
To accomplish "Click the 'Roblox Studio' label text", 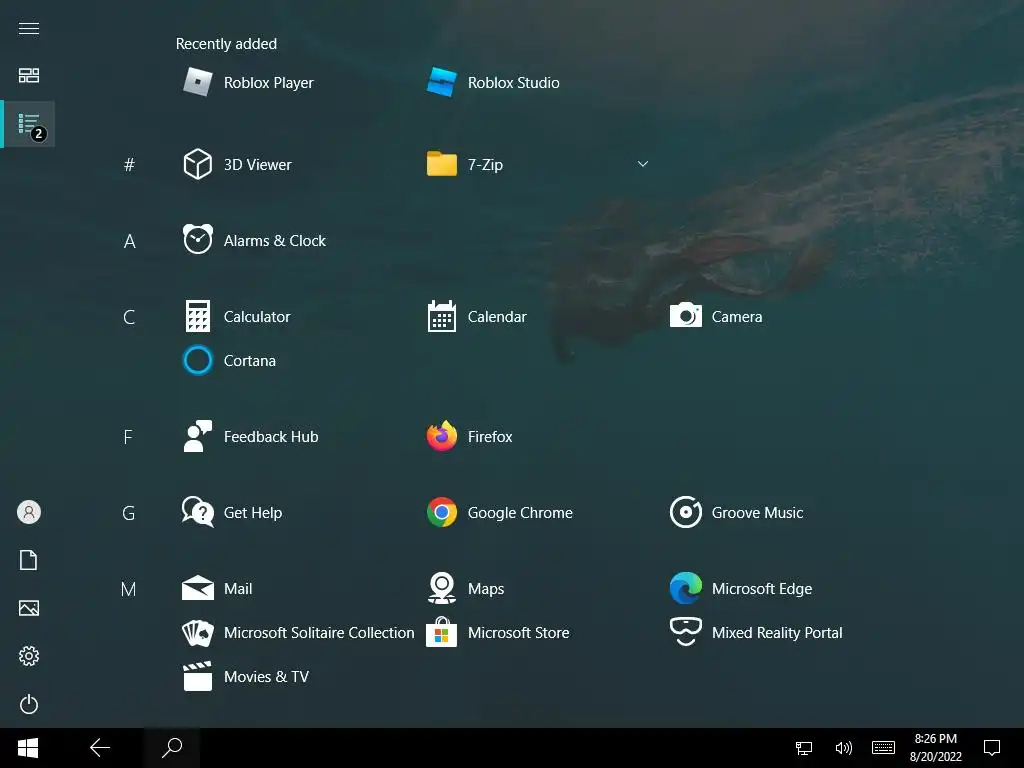I will tap(513, 82).
